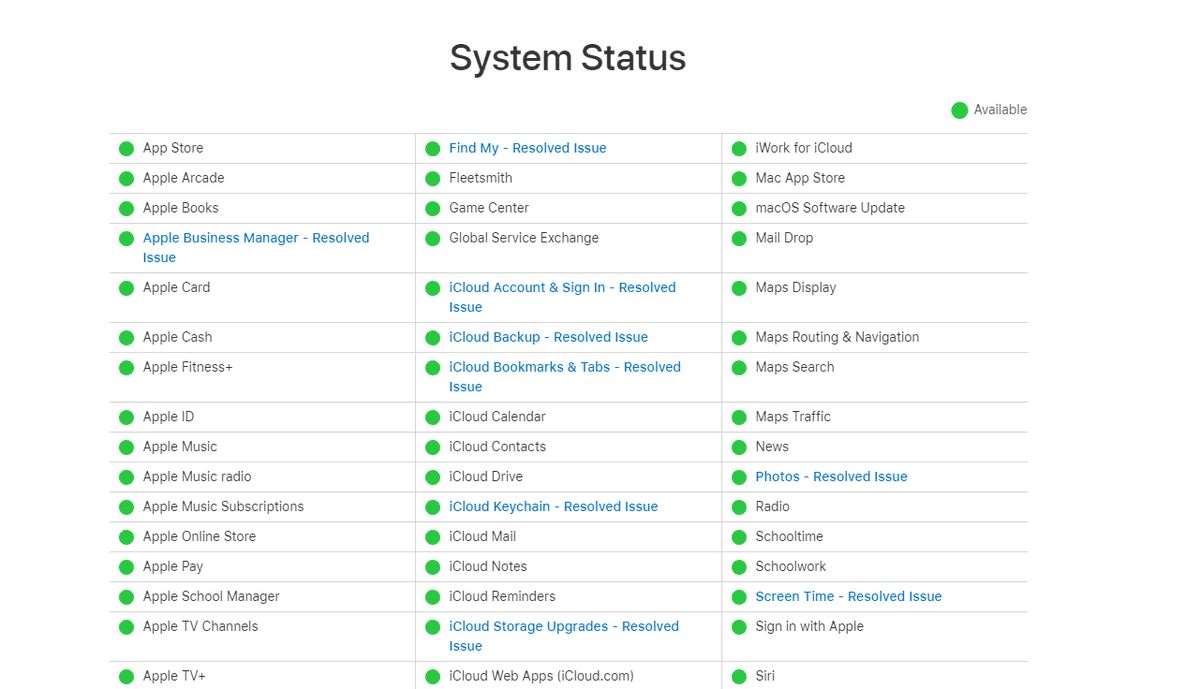View the Photos resolved issue details
The image size is (1200, 689).
(831, 477)
